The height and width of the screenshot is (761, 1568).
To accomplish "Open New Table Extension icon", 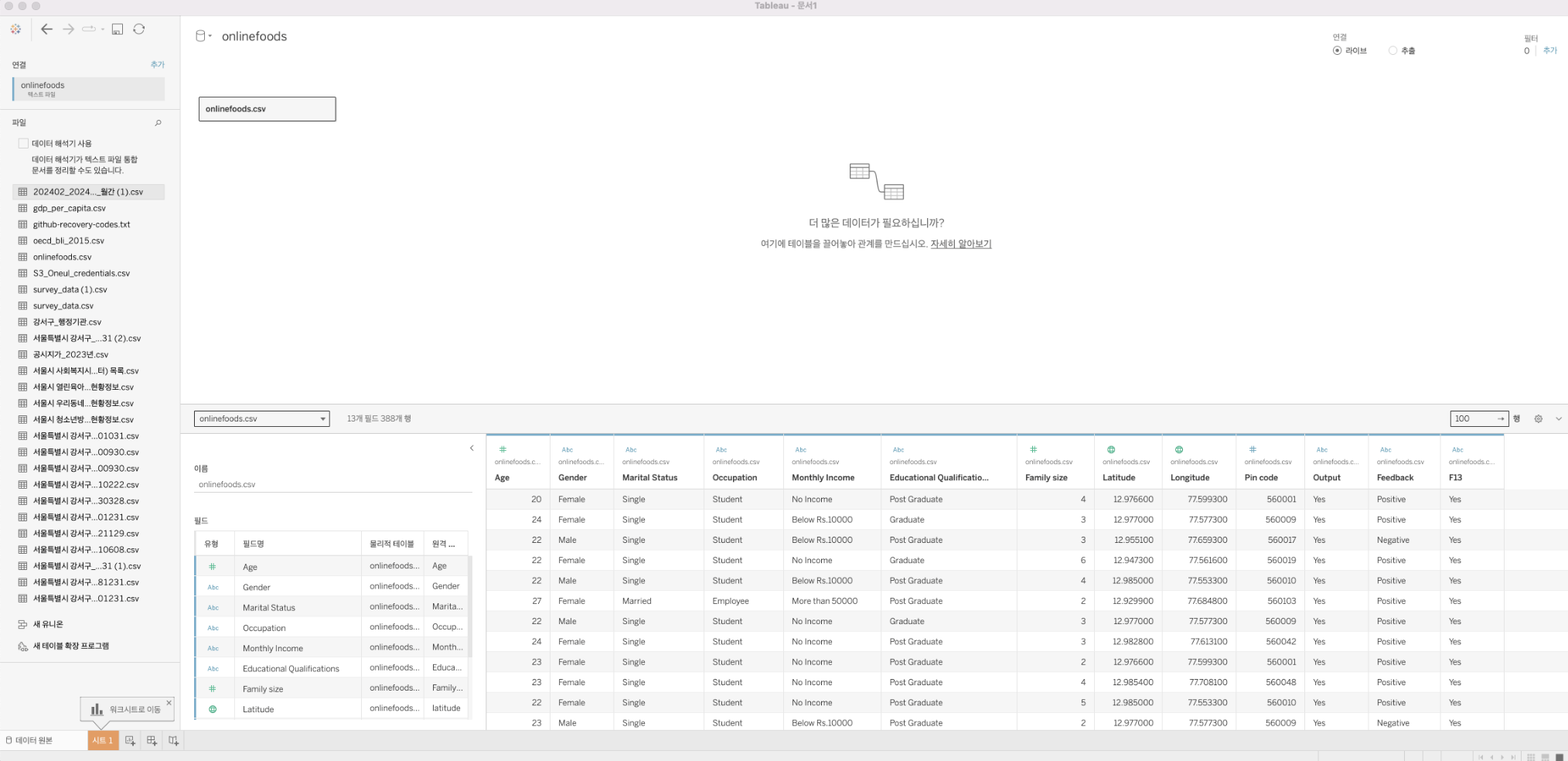I will click(x=22, y=646).
